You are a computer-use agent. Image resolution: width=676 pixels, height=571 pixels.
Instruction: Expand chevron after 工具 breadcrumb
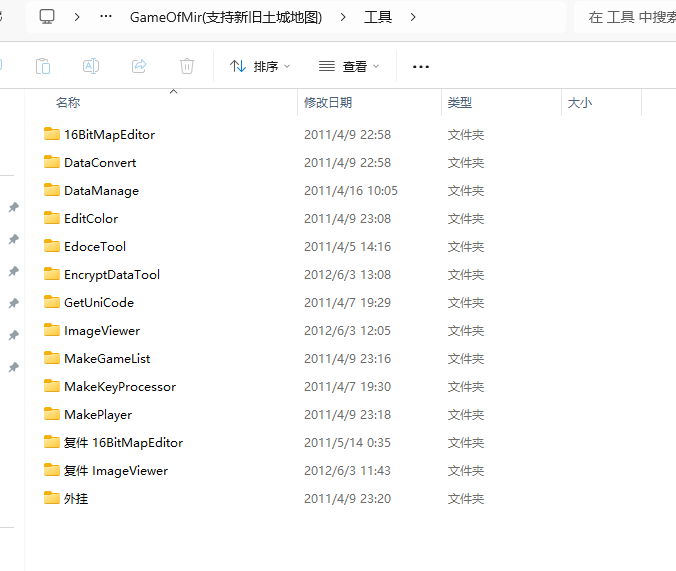[x=413, y=17]
